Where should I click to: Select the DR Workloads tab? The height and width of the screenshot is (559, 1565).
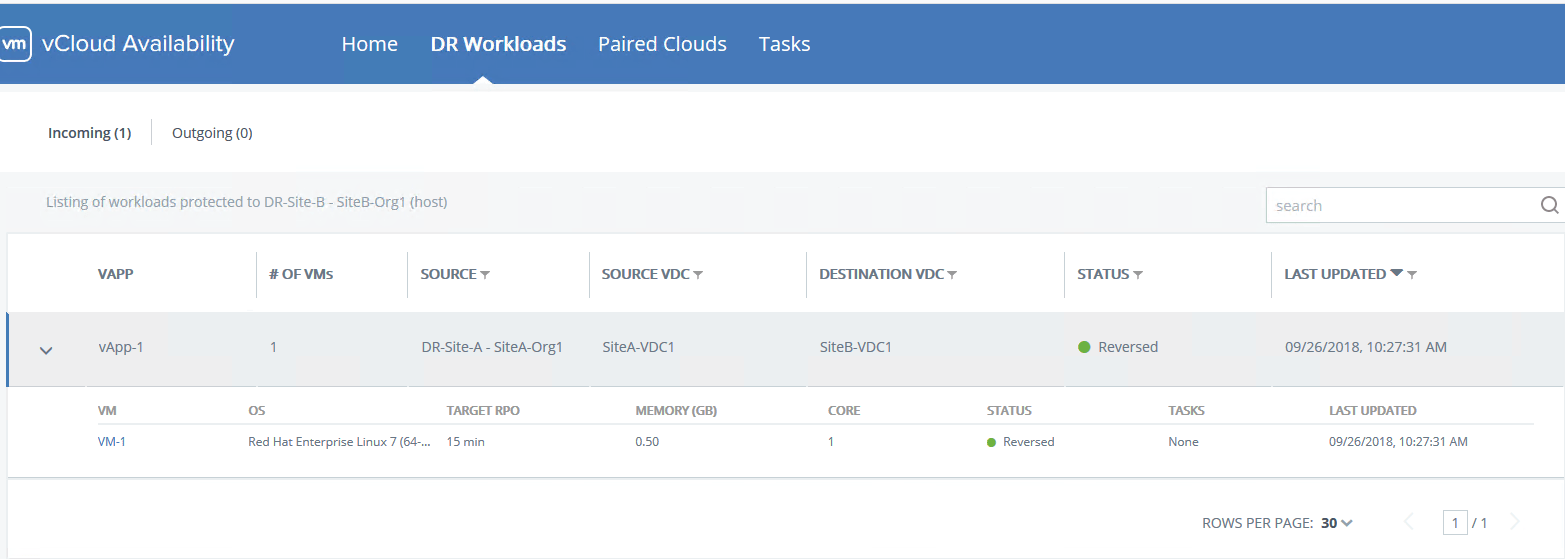[498, 44]
